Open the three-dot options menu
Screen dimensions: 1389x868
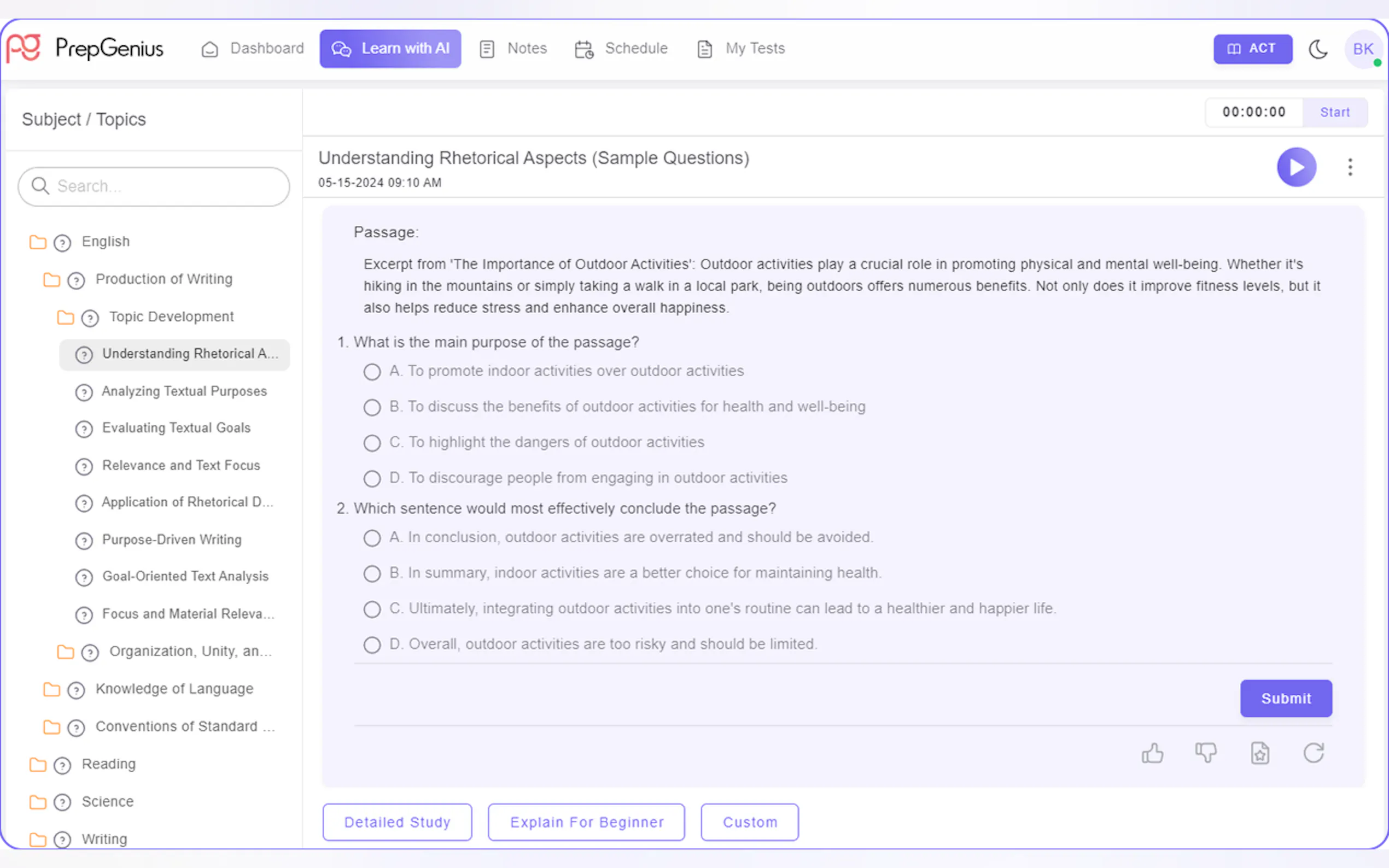pyautogui.click(x=1350, y=167)
